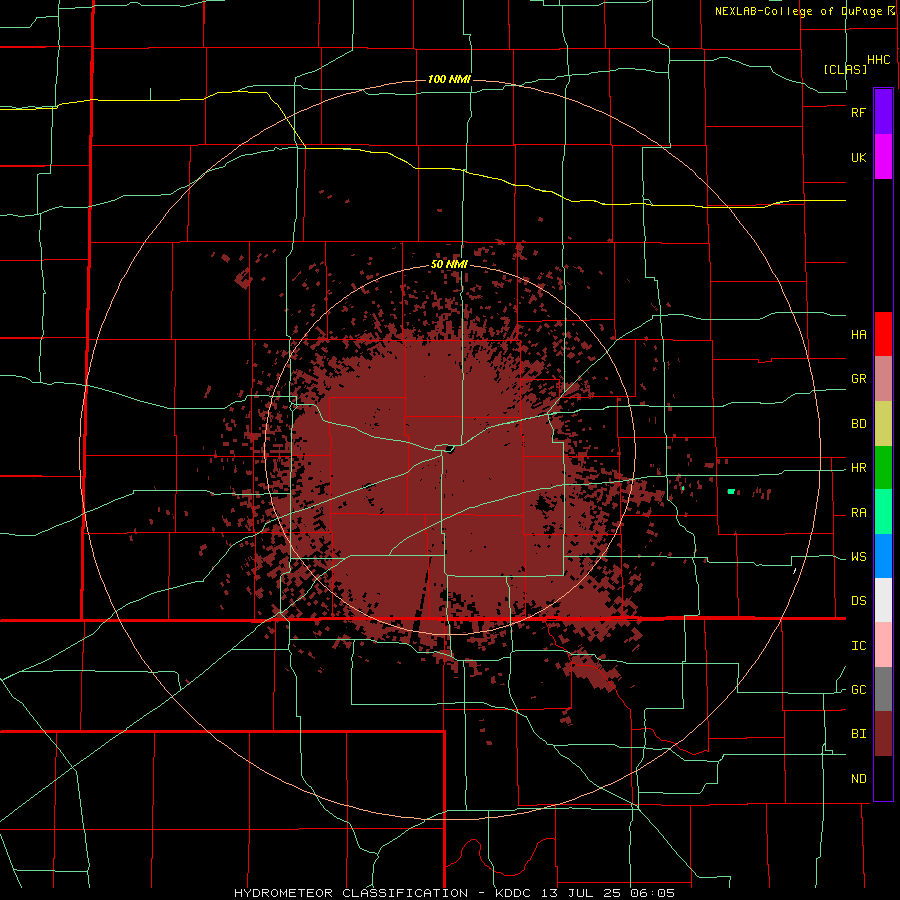Select the BD yellow legend swatch
The width and height of the screenshot is (900, 900).
tap(883, 424)
